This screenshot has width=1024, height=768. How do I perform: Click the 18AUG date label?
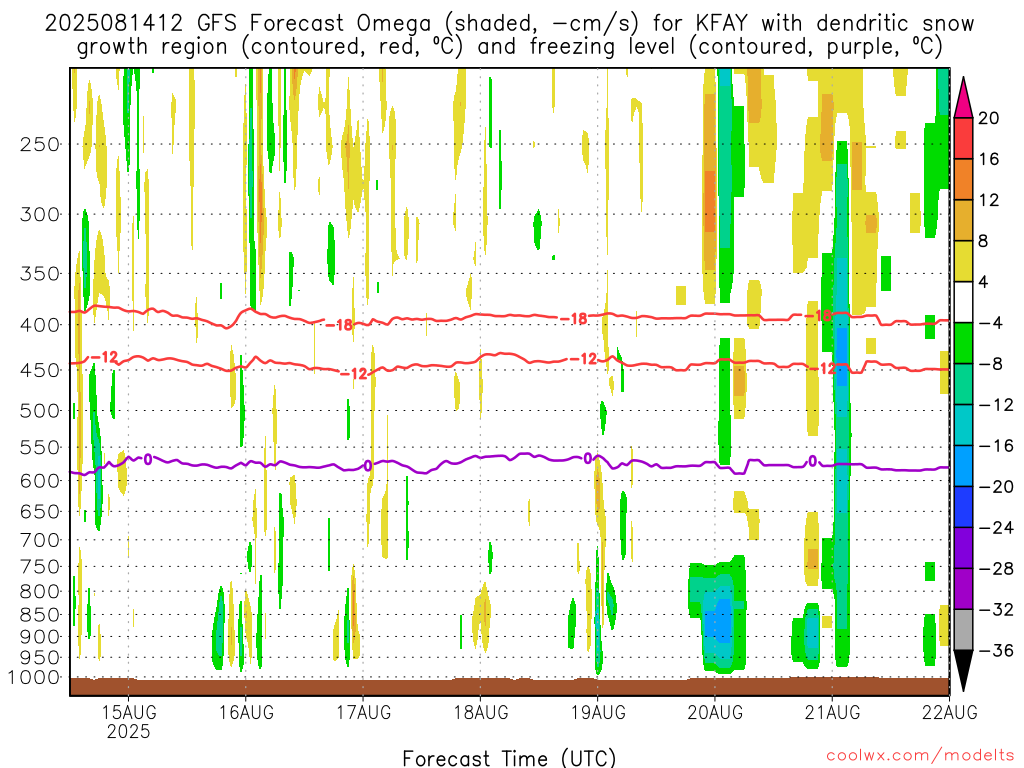point(481,712)
